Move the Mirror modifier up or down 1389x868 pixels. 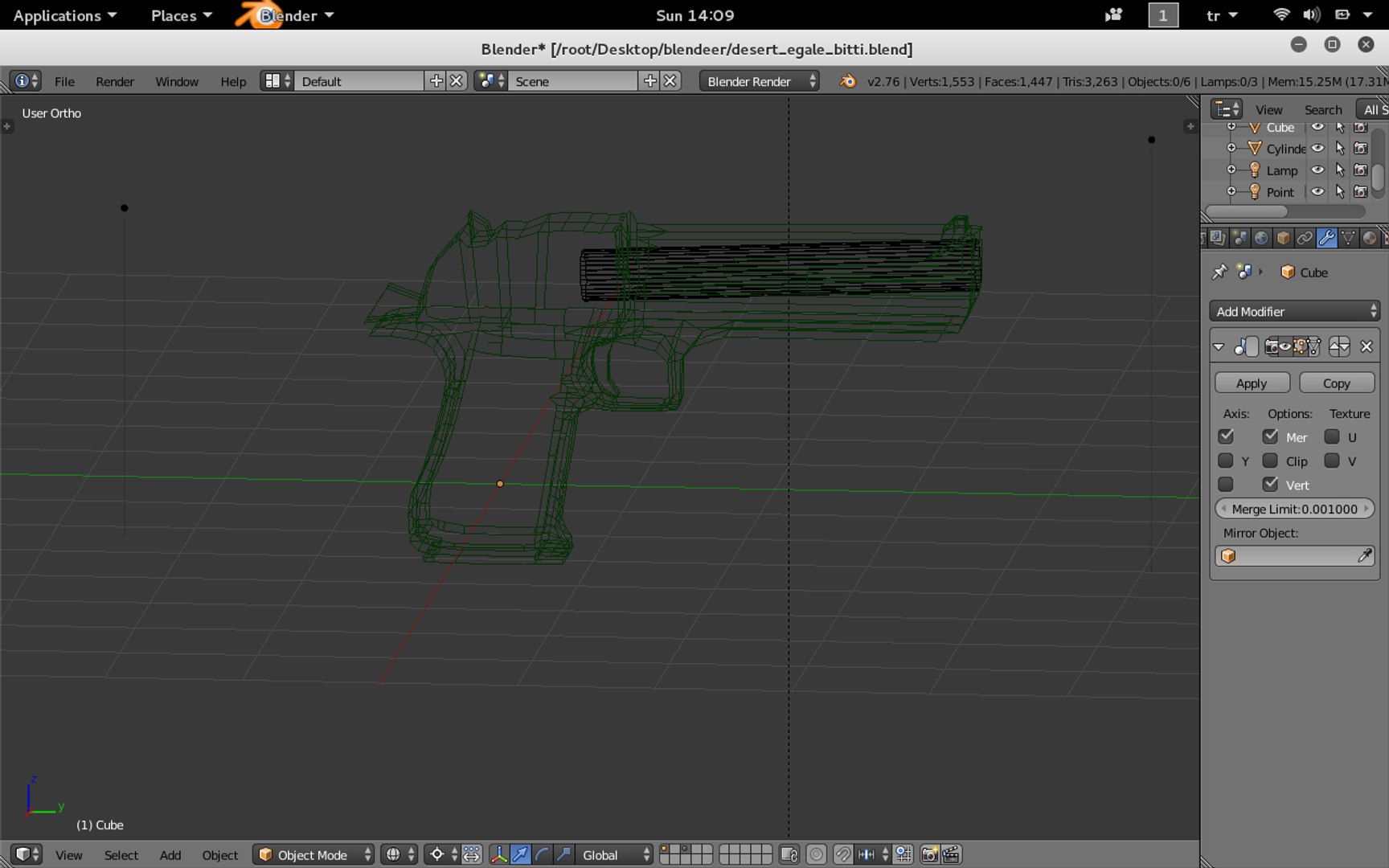pyautogui.click(x=1339, y=346)
